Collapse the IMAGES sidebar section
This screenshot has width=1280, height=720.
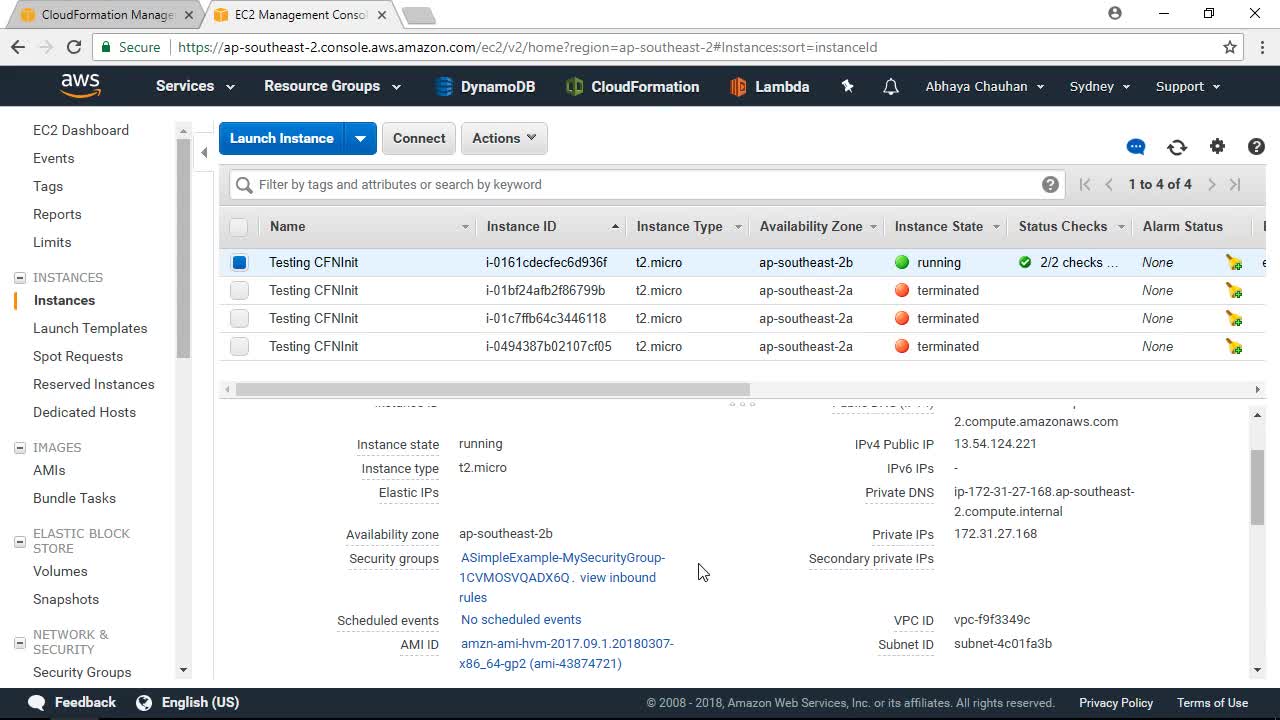click(x=19, y=448)
